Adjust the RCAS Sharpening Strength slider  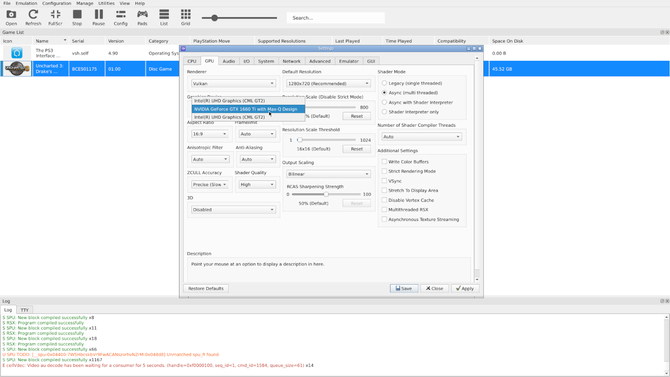pyautogui.click(x=326, y=194)
